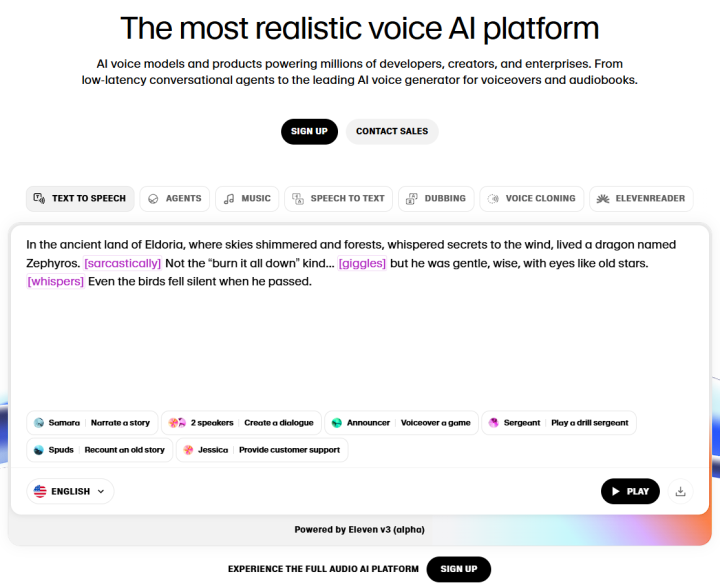Switch to the Text to Speech tab

pos(80,198)
